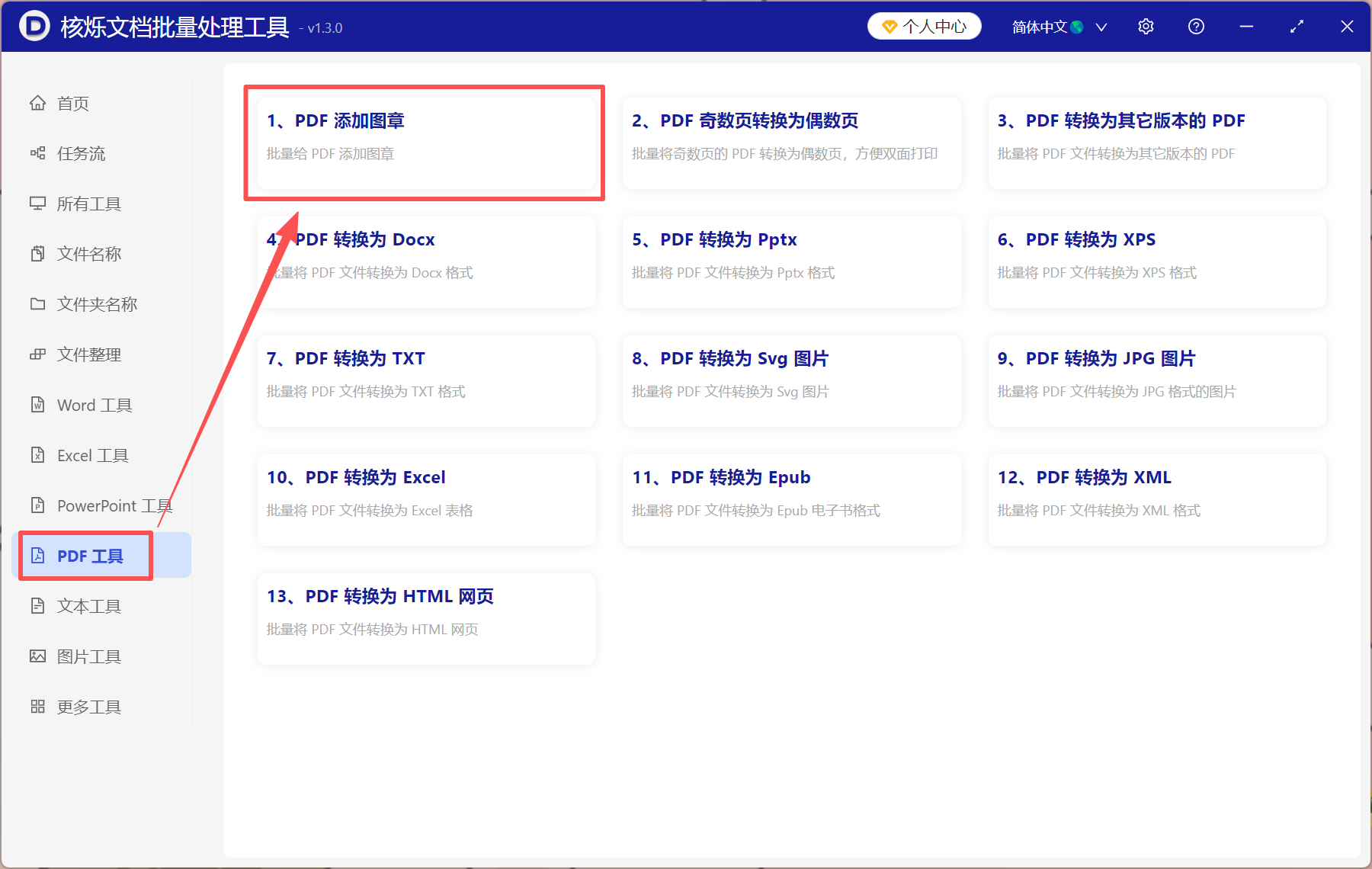Open 所有工具 from the sidebar
This screenshot has width=1372, height=869.
tap(38, 204)
